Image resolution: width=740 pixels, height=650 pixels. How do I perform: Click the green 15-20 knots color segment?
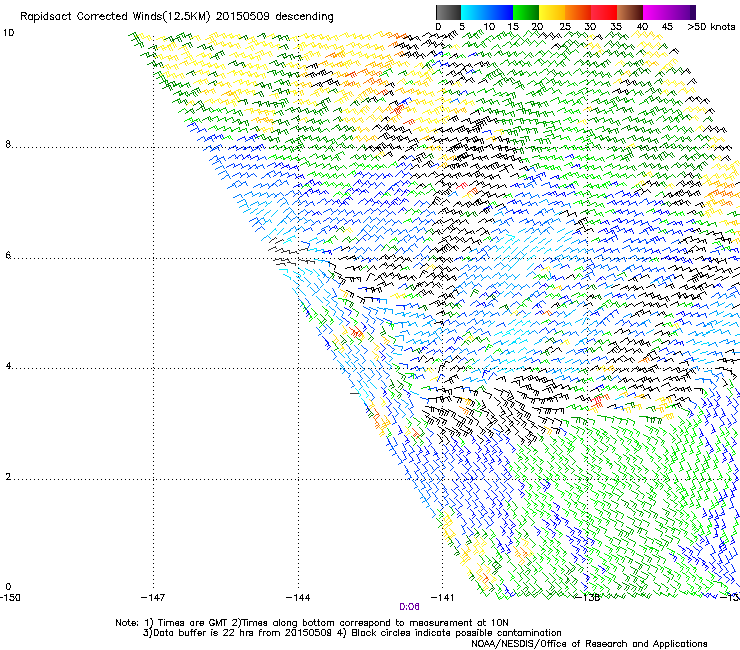(526, 12)
